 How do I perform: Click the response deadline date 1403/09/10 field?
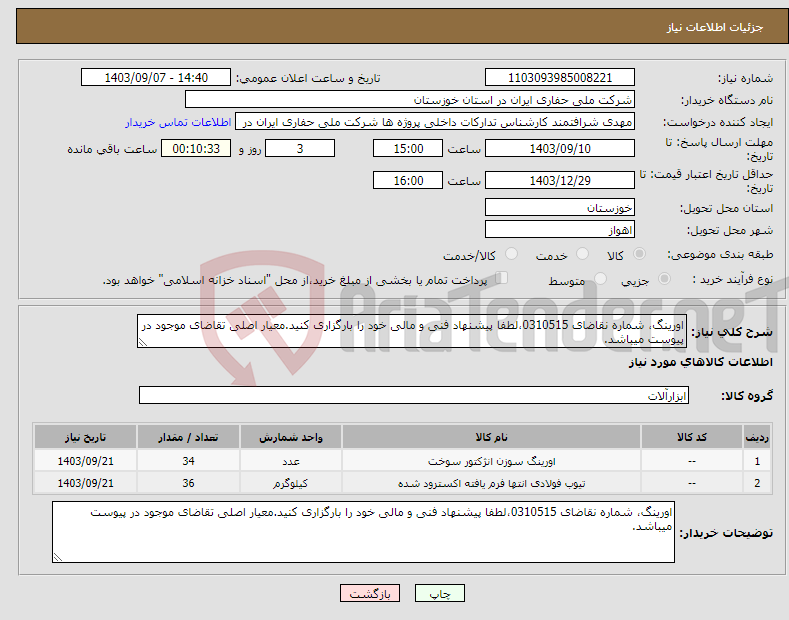tap(560, 148)
